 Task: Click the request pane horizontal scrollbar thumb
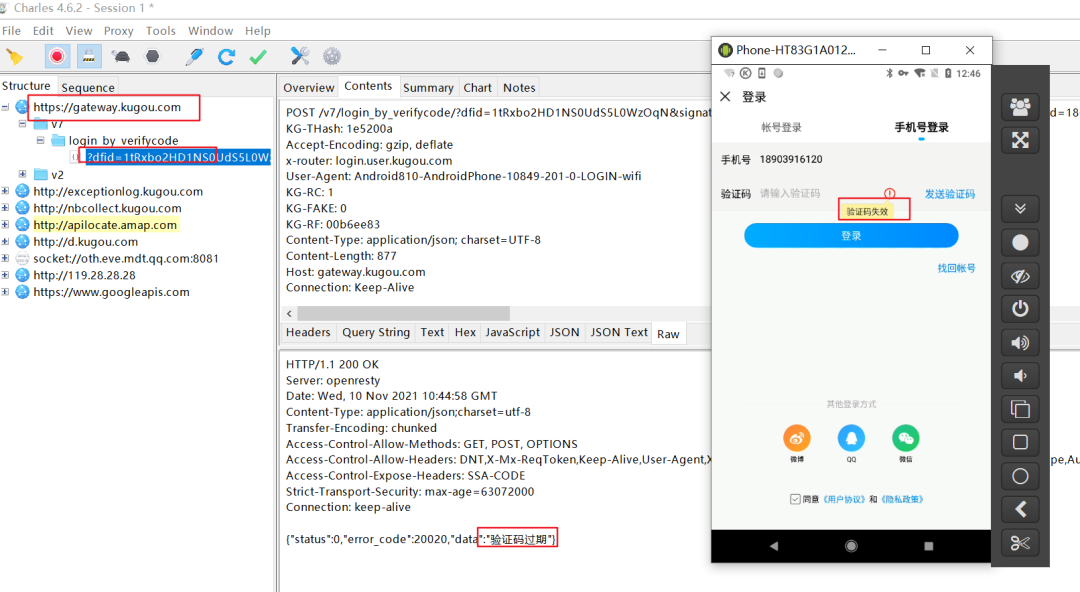click(x=404, y=314)
